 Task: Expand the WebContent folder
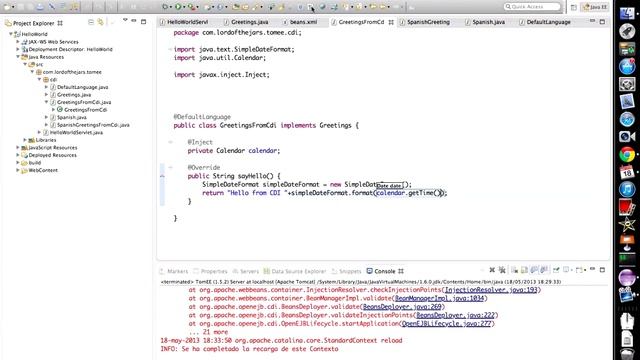pyautogui.click(x=18, y=170)
